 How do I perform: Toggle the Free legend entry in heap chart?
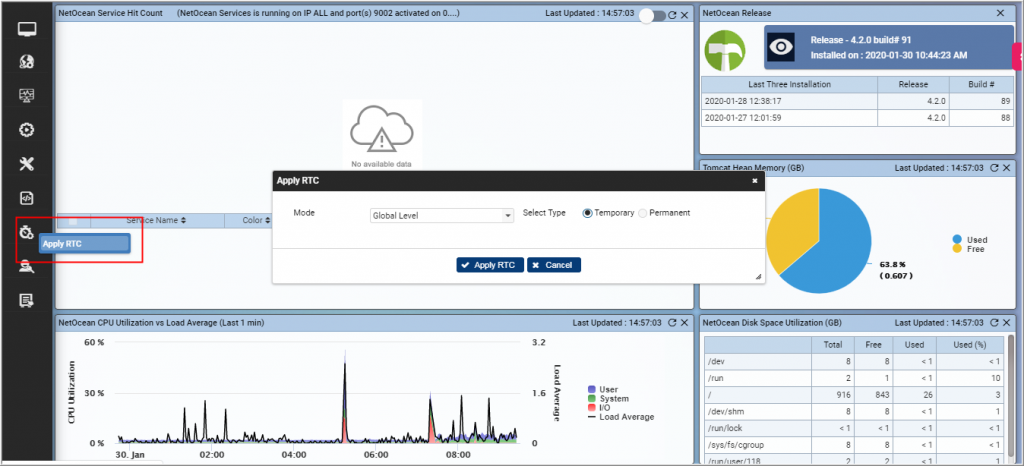pos(968,249)
